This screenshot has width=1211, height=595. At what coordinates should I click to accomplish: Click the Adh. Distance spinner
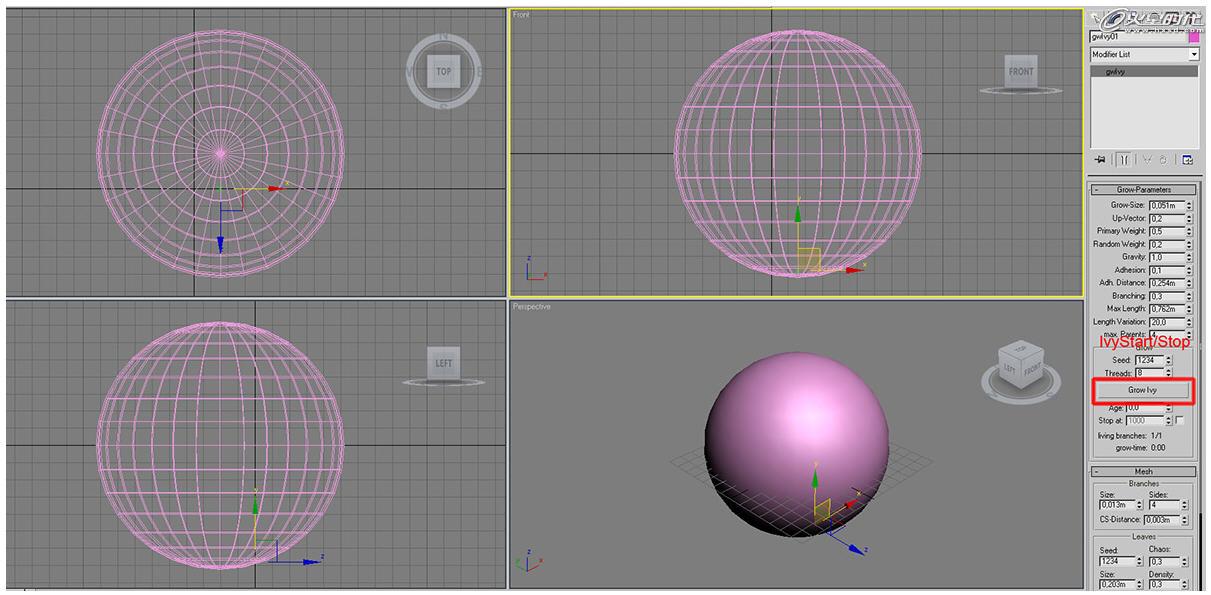coord(1189,283)
